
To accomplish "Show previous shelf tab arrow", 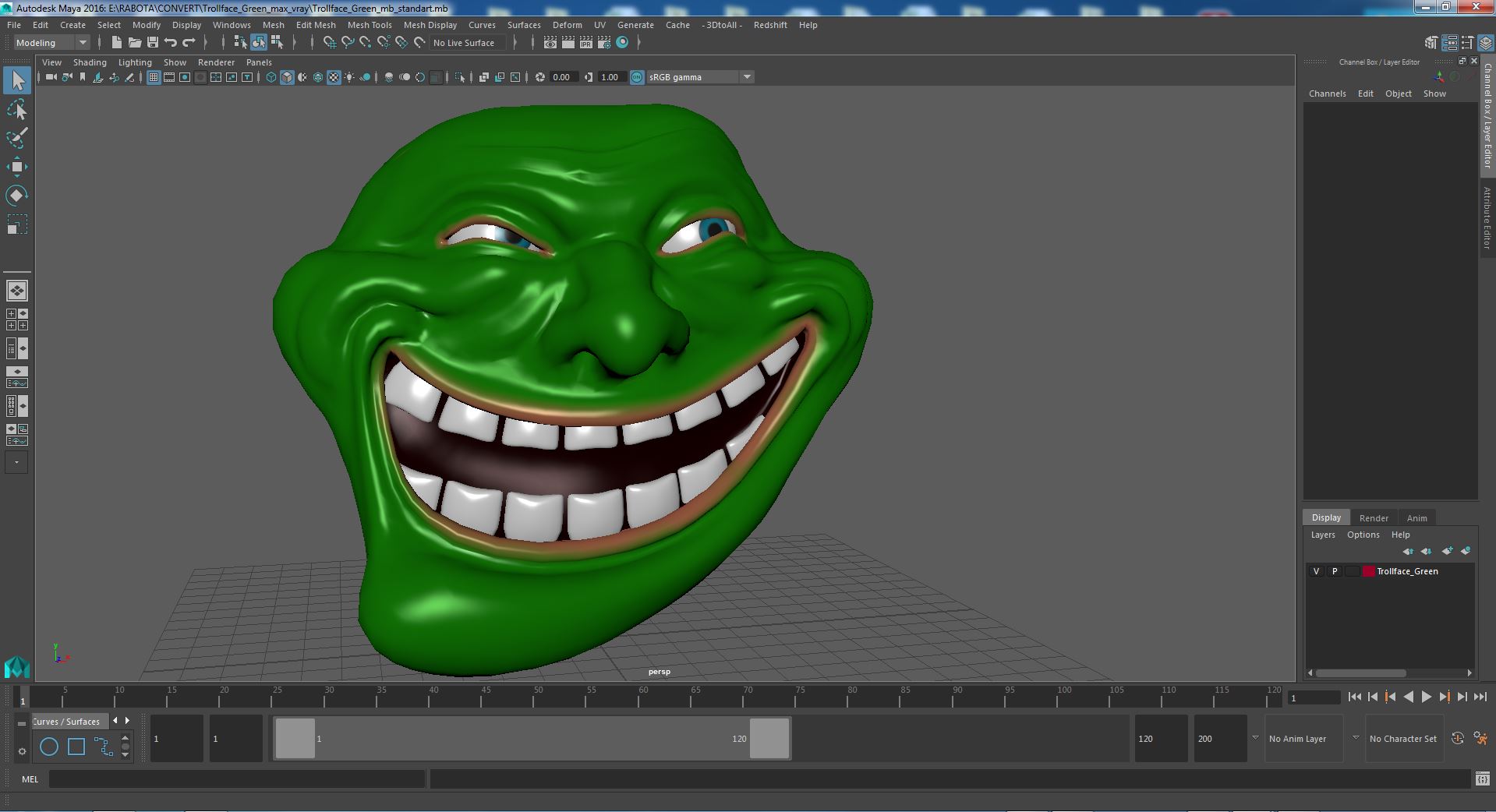I will coord(115,721).
